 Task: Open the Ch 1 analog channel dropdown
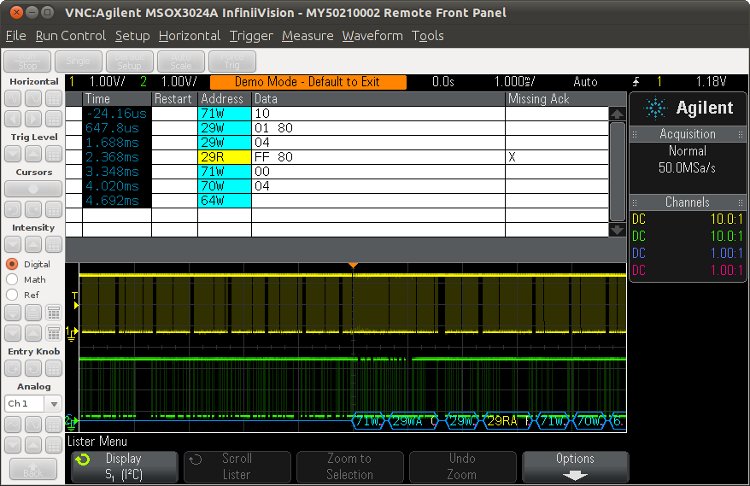[33, 403]
